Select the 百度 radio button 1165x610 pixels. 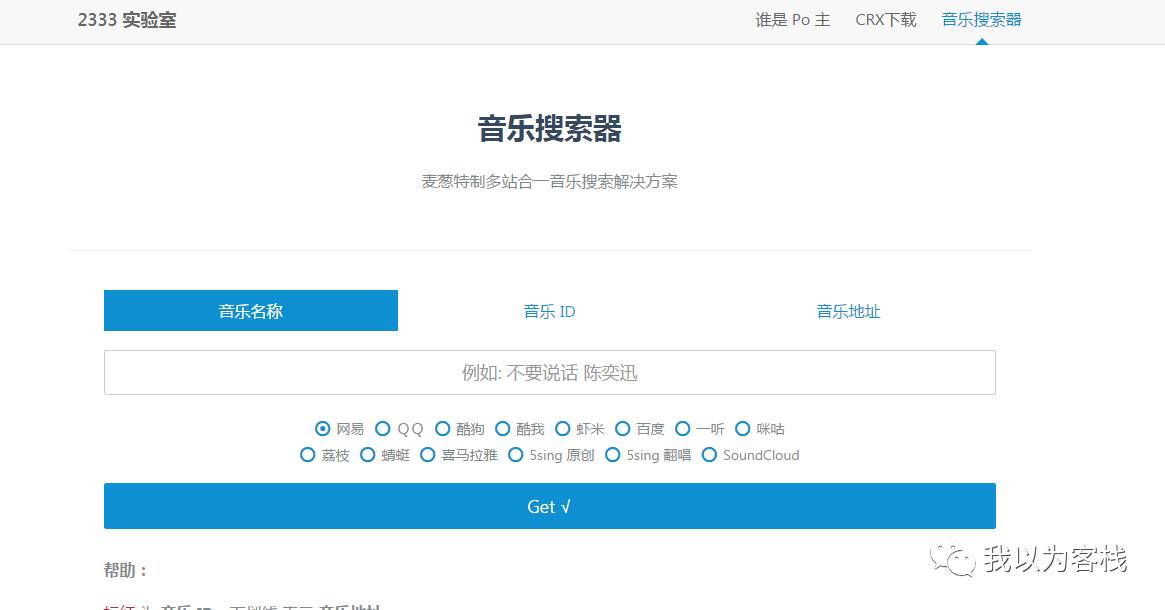point(623,429)
